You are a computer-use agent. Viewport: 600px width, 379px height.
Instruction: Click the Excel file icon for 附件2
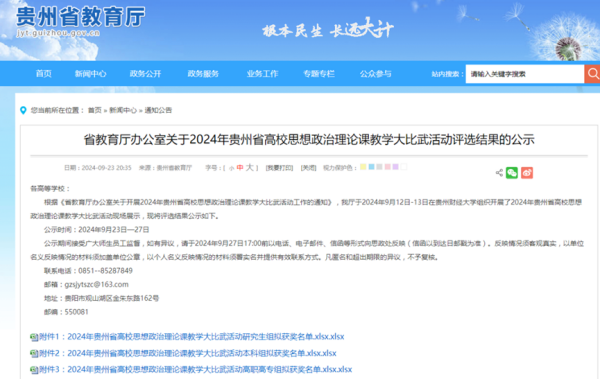[34, 354]
